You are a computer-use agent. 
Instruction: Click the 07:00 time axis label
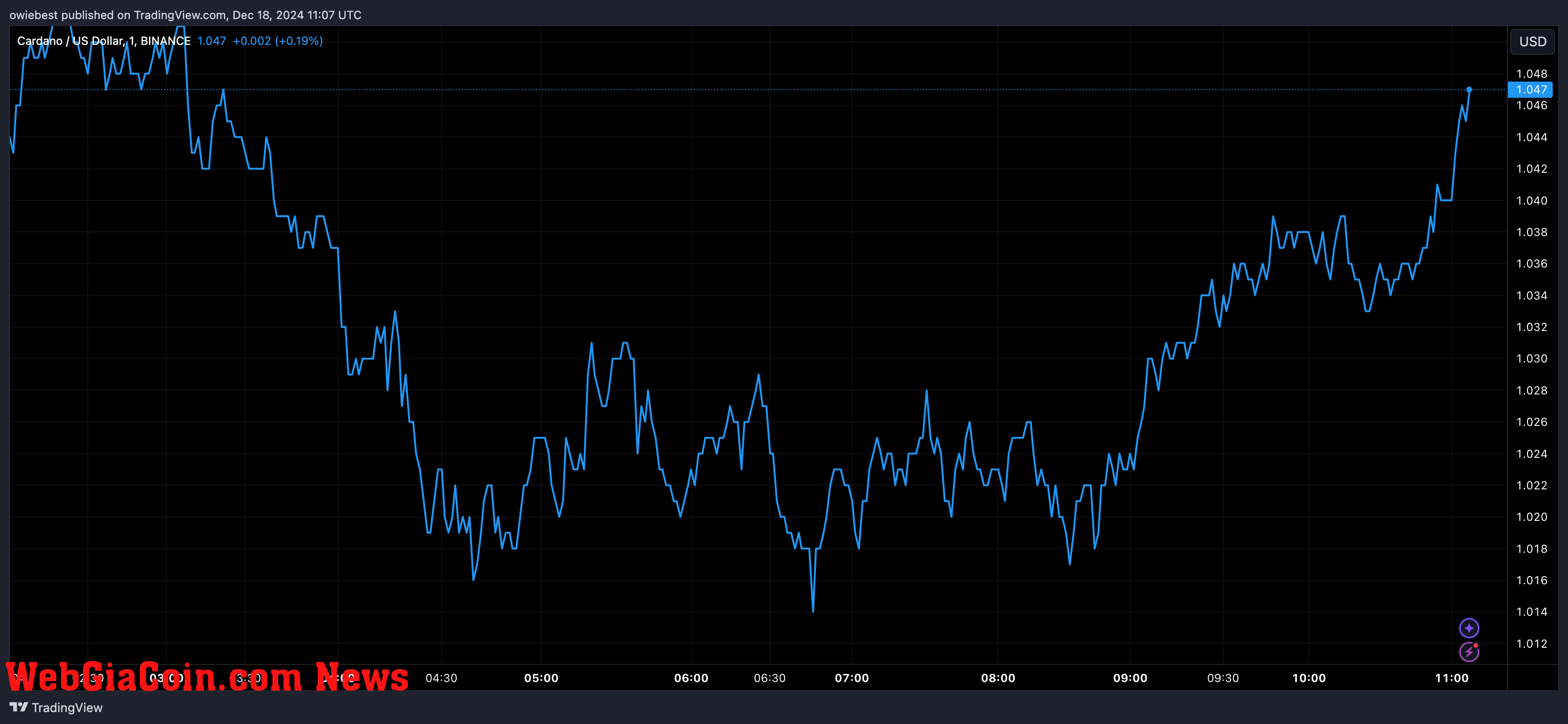(852, 678)
